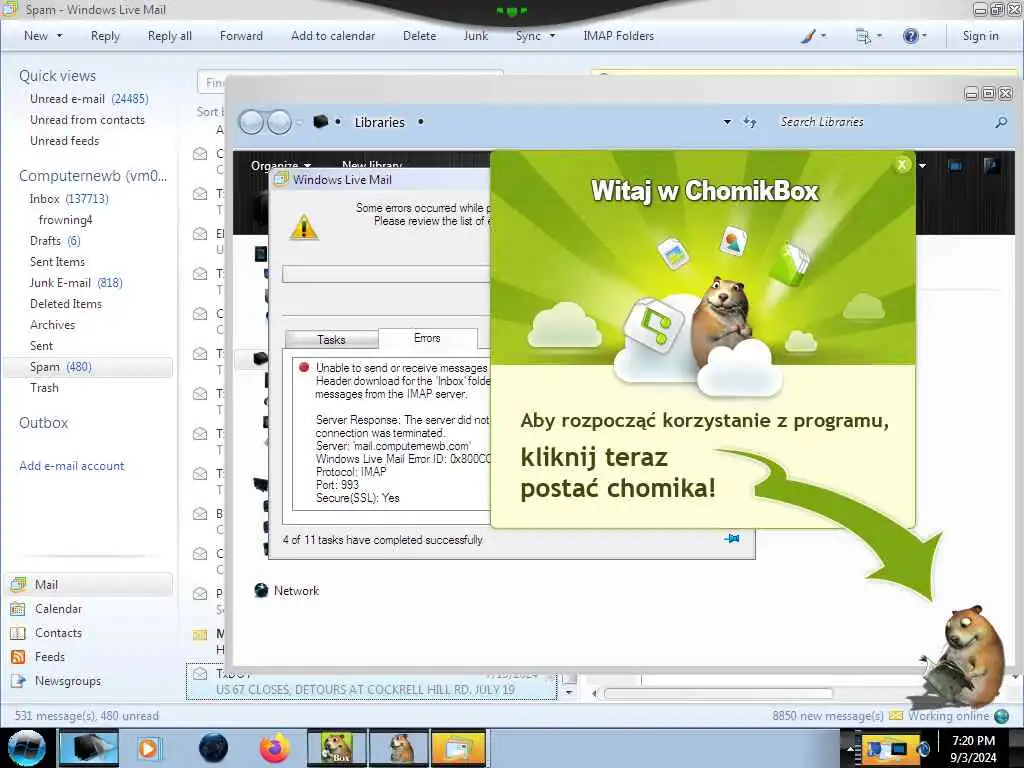Expand the New message dropdown arrow

coord(59,36)
